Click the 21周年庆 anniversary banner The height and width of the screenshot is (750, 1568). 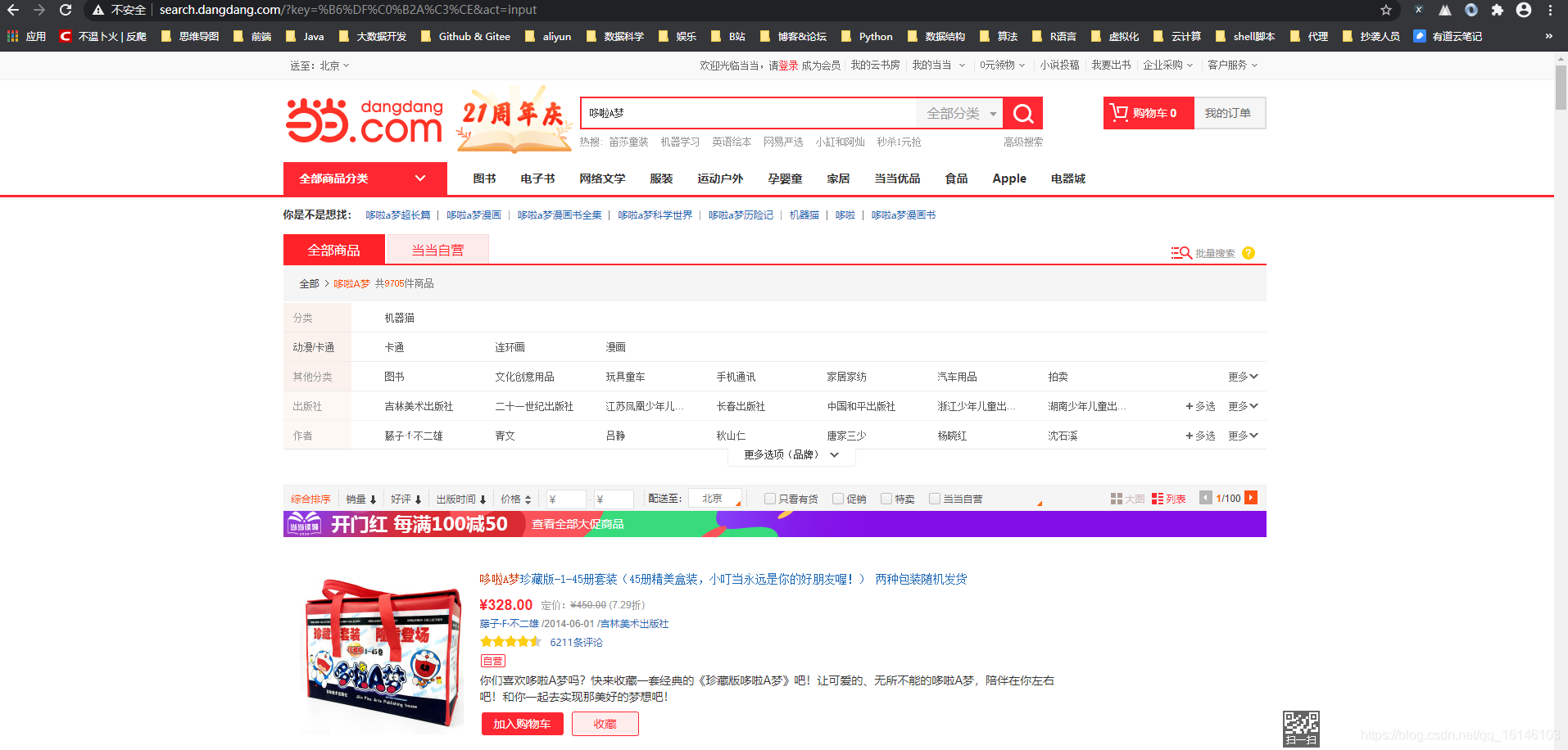[x=514, y=119]
